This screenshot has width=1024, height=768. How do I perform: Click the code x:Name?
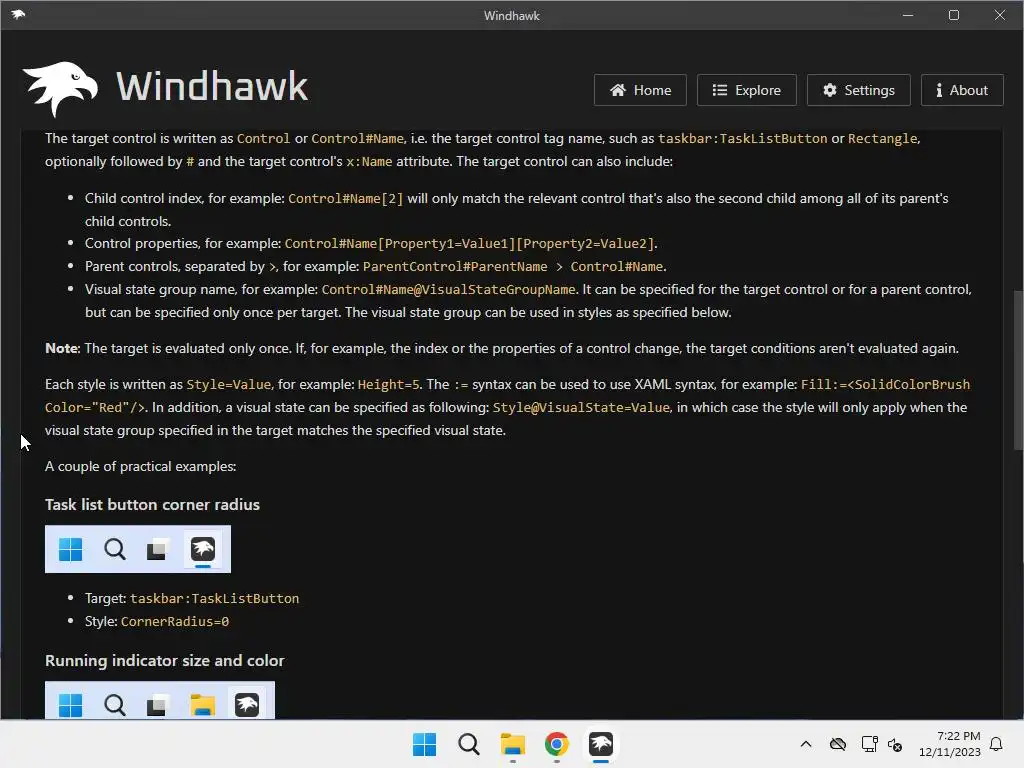(x=369, y=161)
